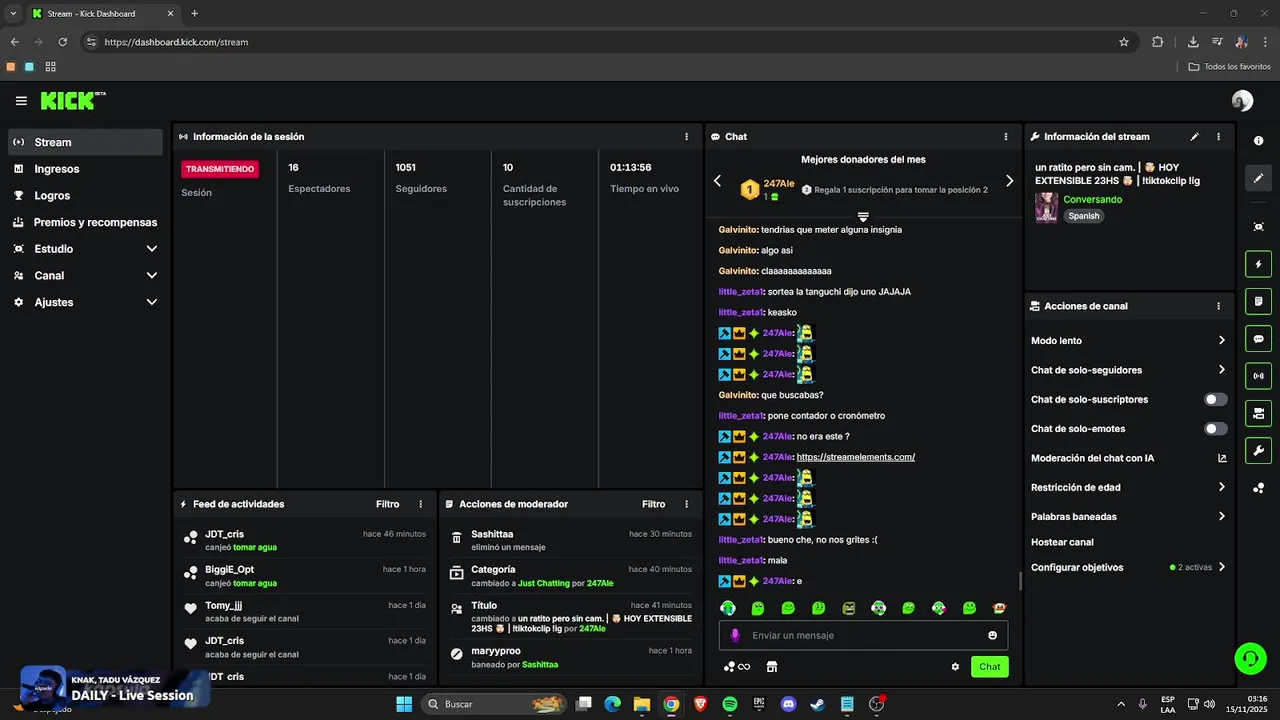The image size is (1280, 720).
Task: Toggle the lightning activity-feed widget icon
Action: click(1258, 265)
